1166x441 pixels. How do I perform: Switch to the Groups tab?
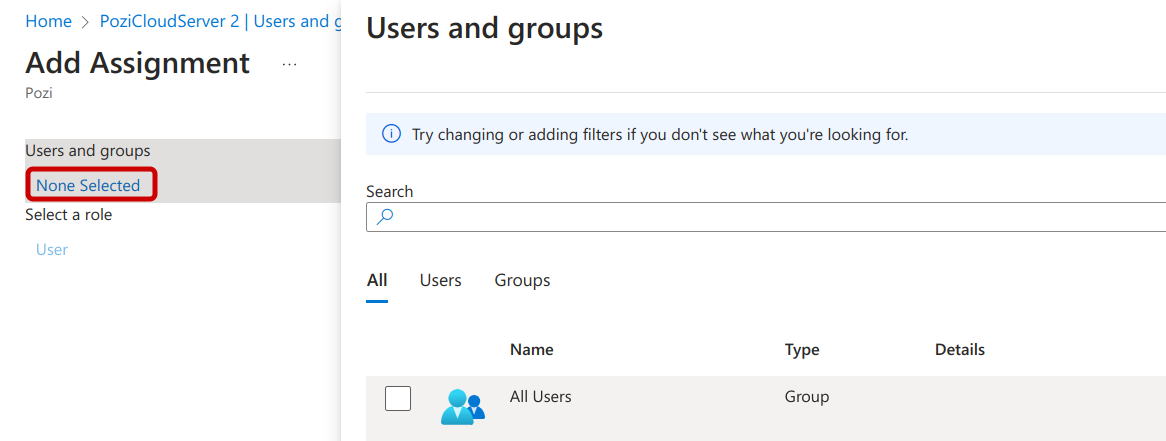(522, 280)
